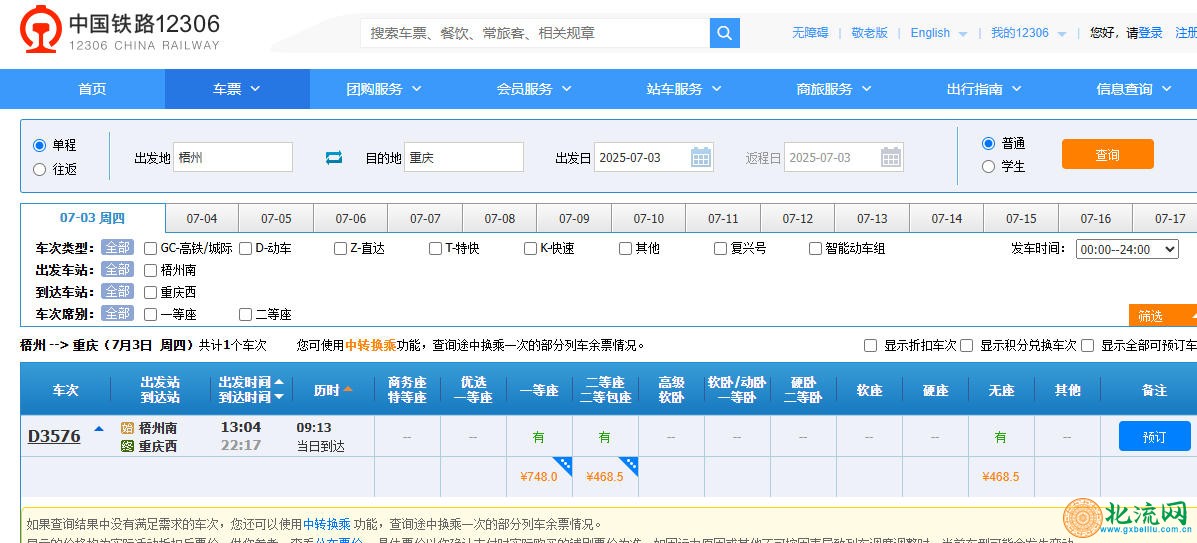The height and width of the screenshot is (543, 1197).
Task: Open the departure date calendar icon
Action: (701, 157)
